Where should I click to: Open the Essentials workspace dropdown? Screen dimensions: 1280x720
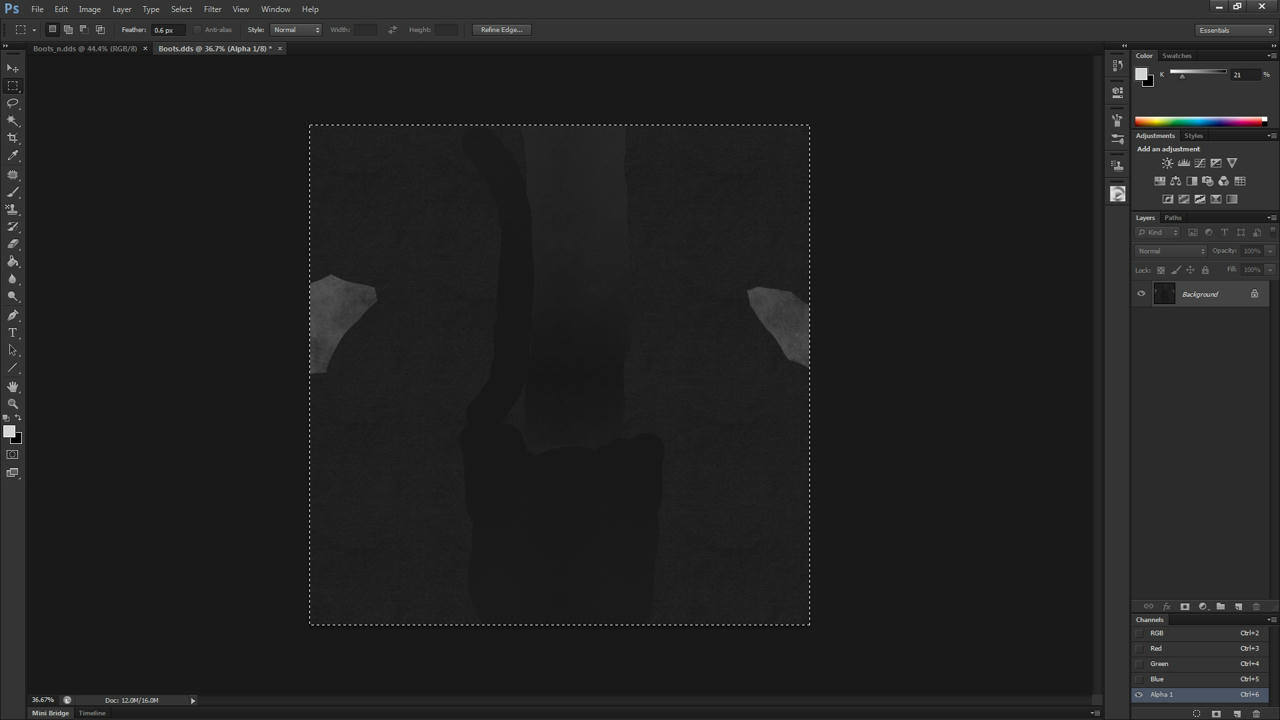(x=1235, y=30)
